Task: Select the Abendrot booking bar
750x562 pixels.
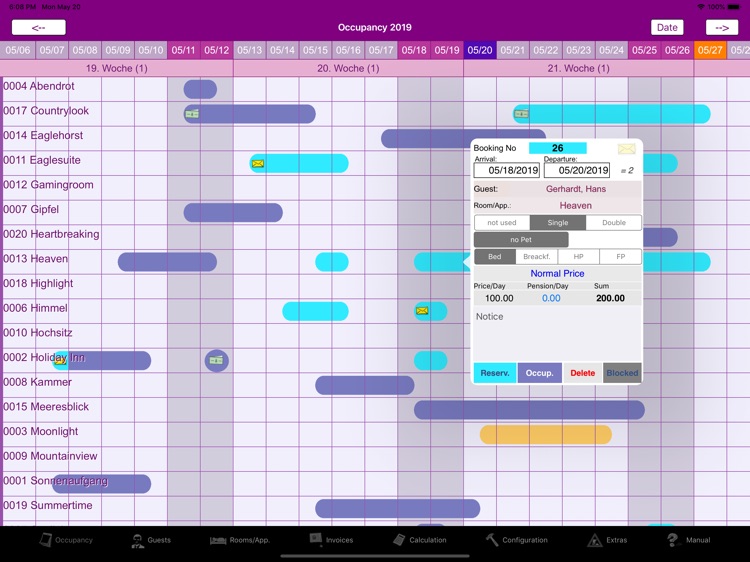Action: pyautogui.click(x=200, y=89)
